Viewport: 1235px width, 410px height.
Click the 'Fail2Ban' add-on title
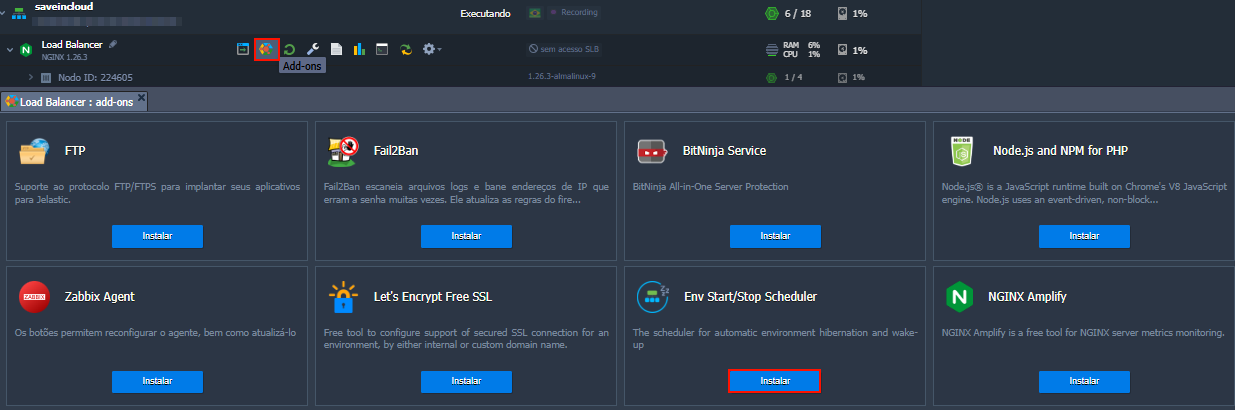(x=396, y=151)
